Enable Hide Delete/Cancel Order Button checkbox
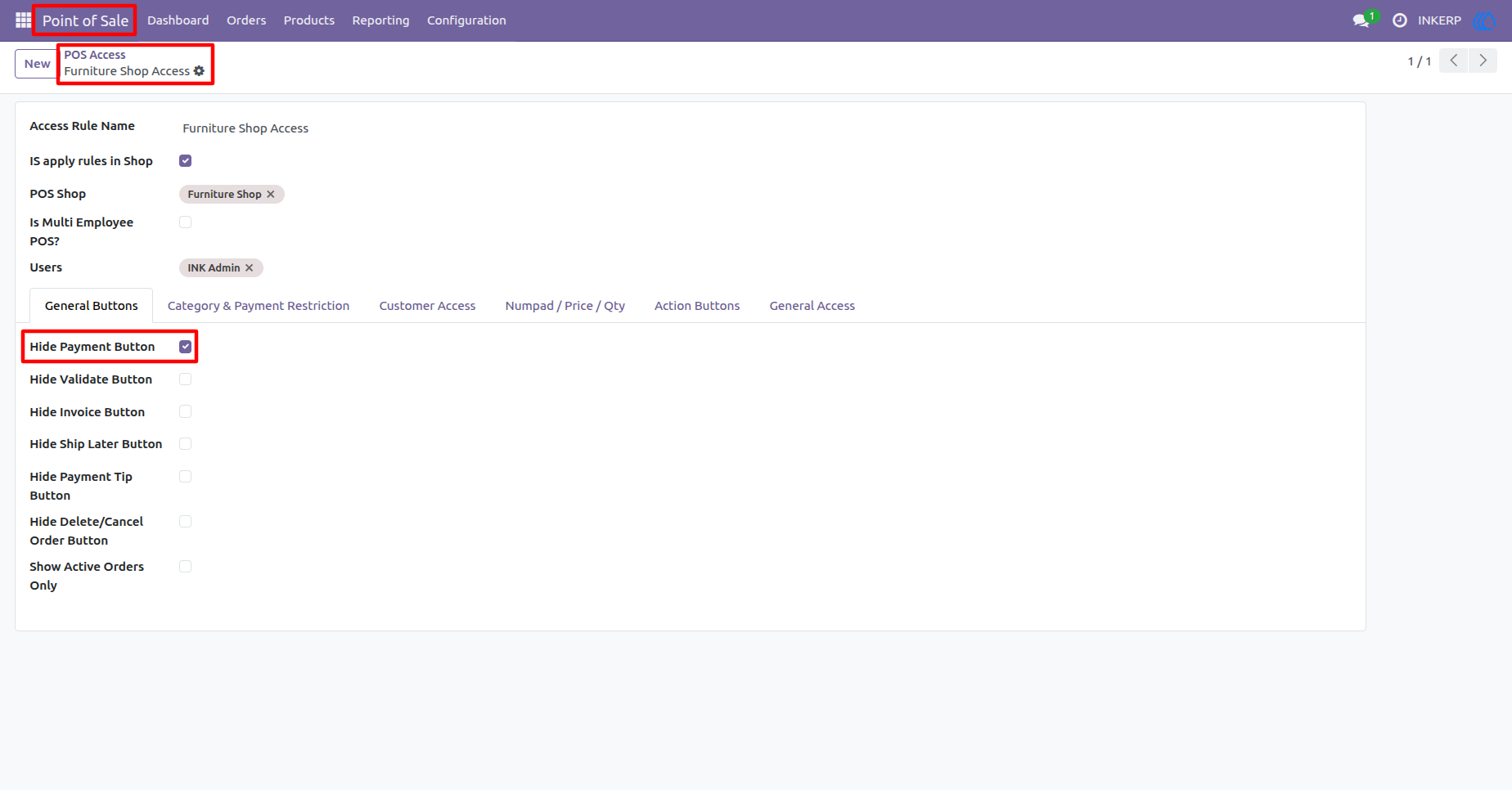This screenshot has width=1512, height=790. [x=186, y=522]
